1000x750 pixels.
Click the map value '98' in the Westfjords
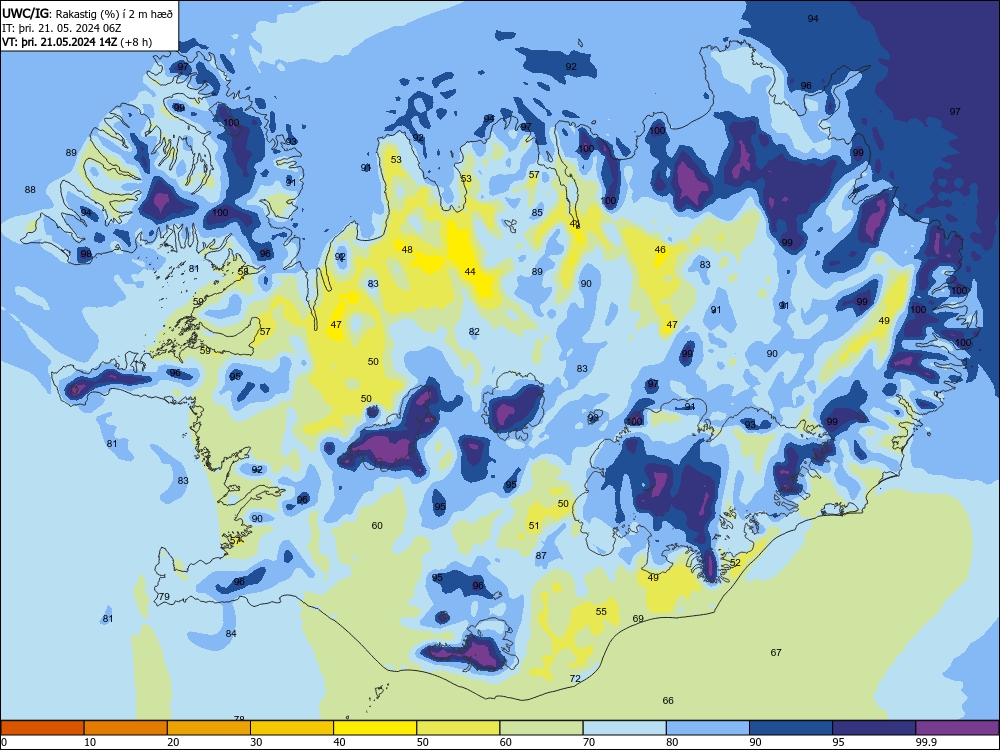click(x=85, y=253)
